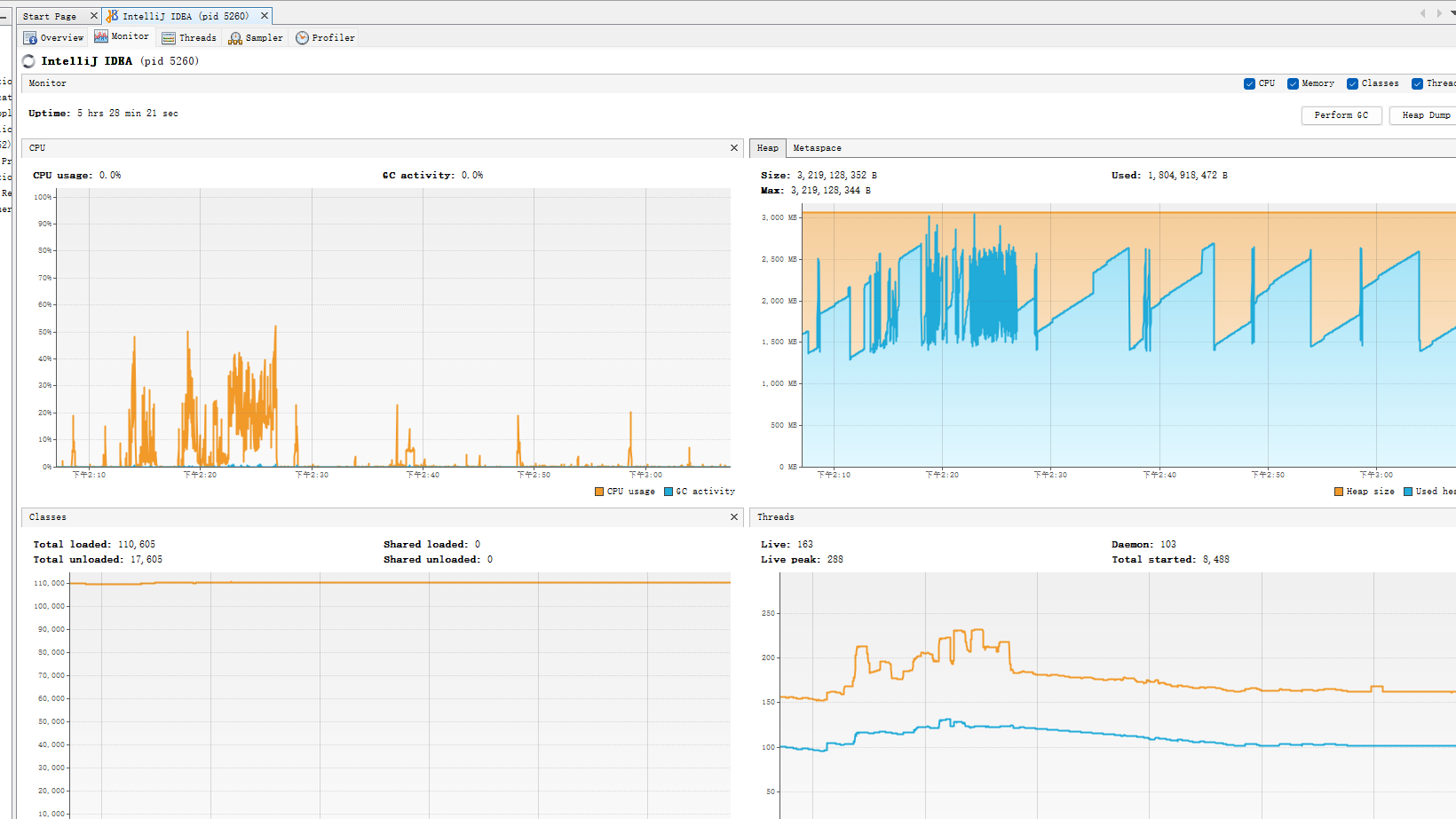Click the Live peak 288 value
1456x819 pixels.
pyautogui.click(x=835, y=560)
